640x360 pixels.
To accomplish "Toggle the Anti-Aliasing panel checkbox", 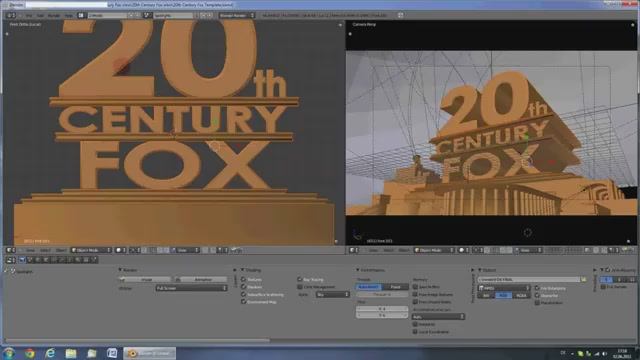I will (608, 270).
